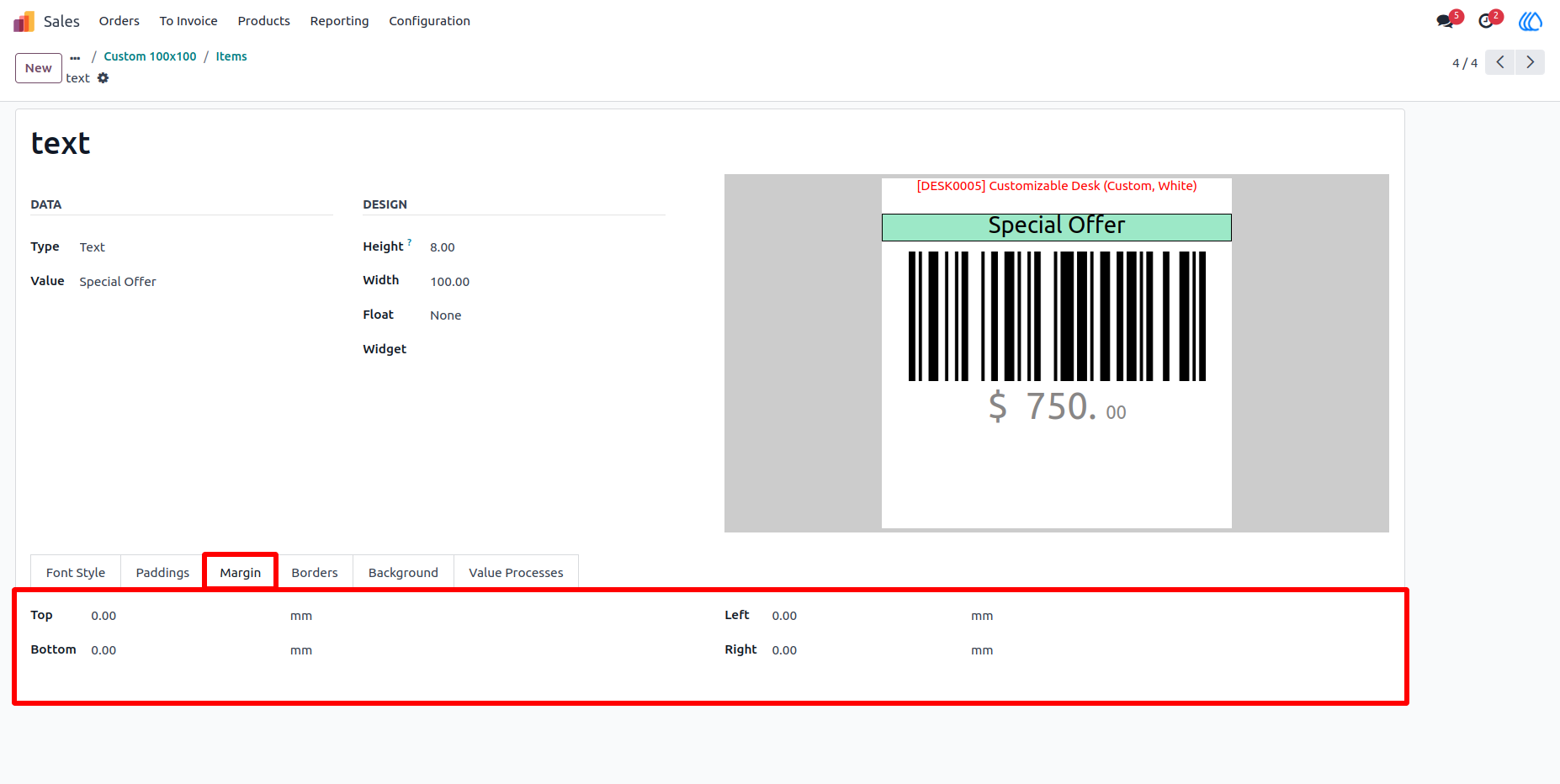
Task: Open the Reporting menu
Action: click(x=339, y=21)
